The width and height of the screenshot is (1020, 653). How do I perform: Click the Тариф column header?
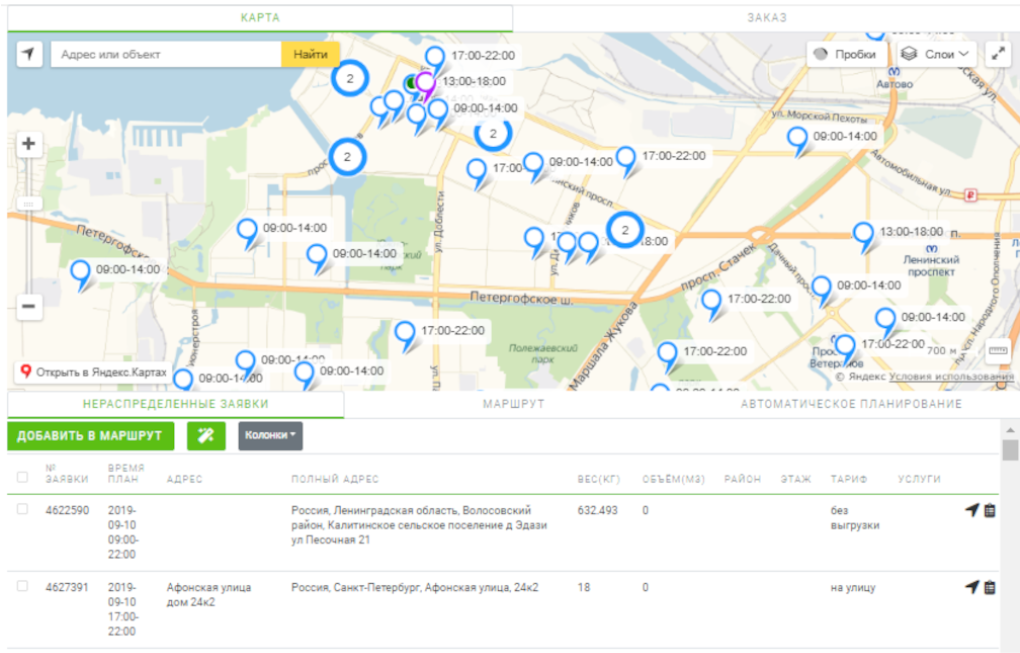pos(848,479)
